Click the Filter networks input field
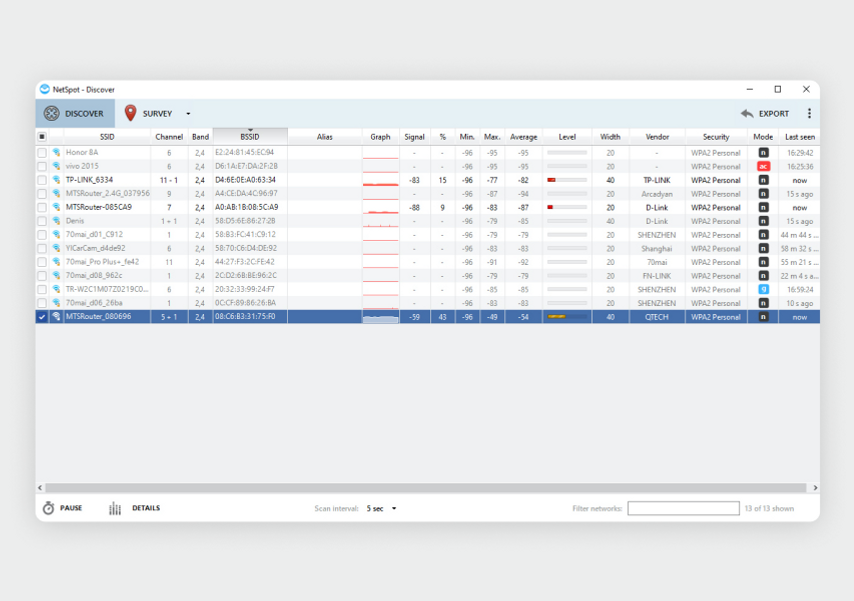This screenshot has width=854, height=601. coord(683,508)
